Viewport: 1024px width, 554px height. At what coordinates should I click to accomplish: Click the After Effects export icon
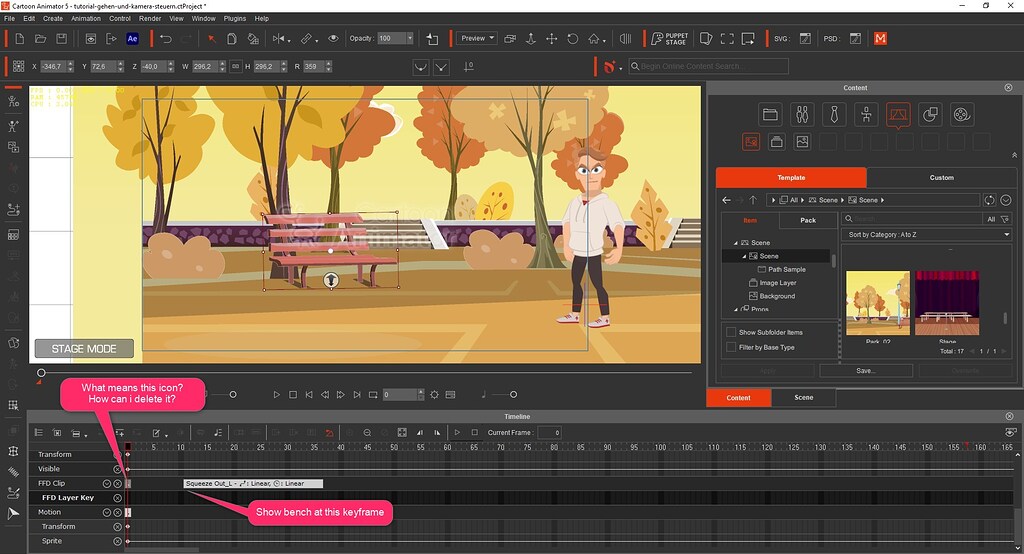(132, 39)
